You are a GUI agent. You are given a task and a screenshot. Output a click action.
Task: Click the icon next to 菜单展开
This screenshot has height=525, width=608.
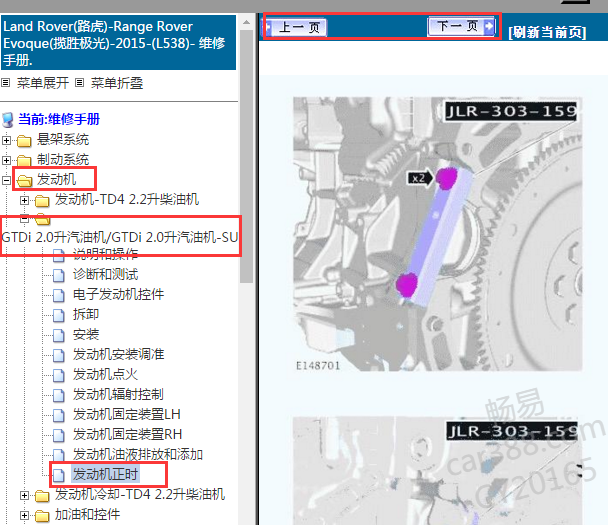[x=5, y=83]
